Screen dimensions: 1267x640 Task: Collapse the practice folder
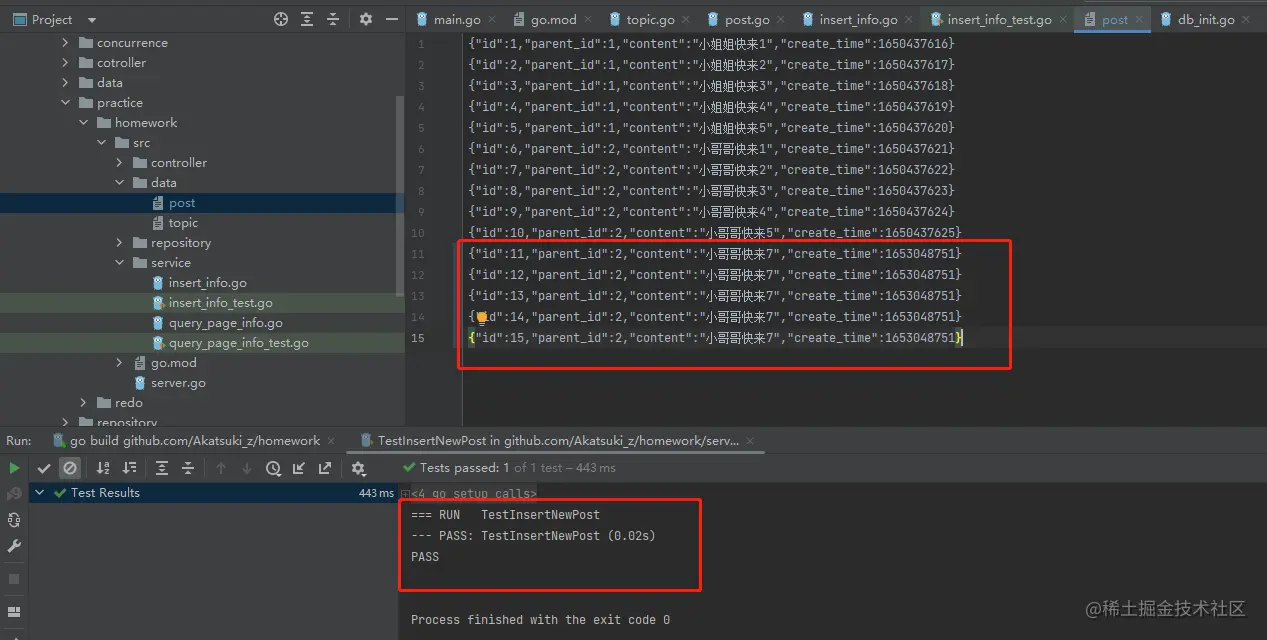[65, 103]
